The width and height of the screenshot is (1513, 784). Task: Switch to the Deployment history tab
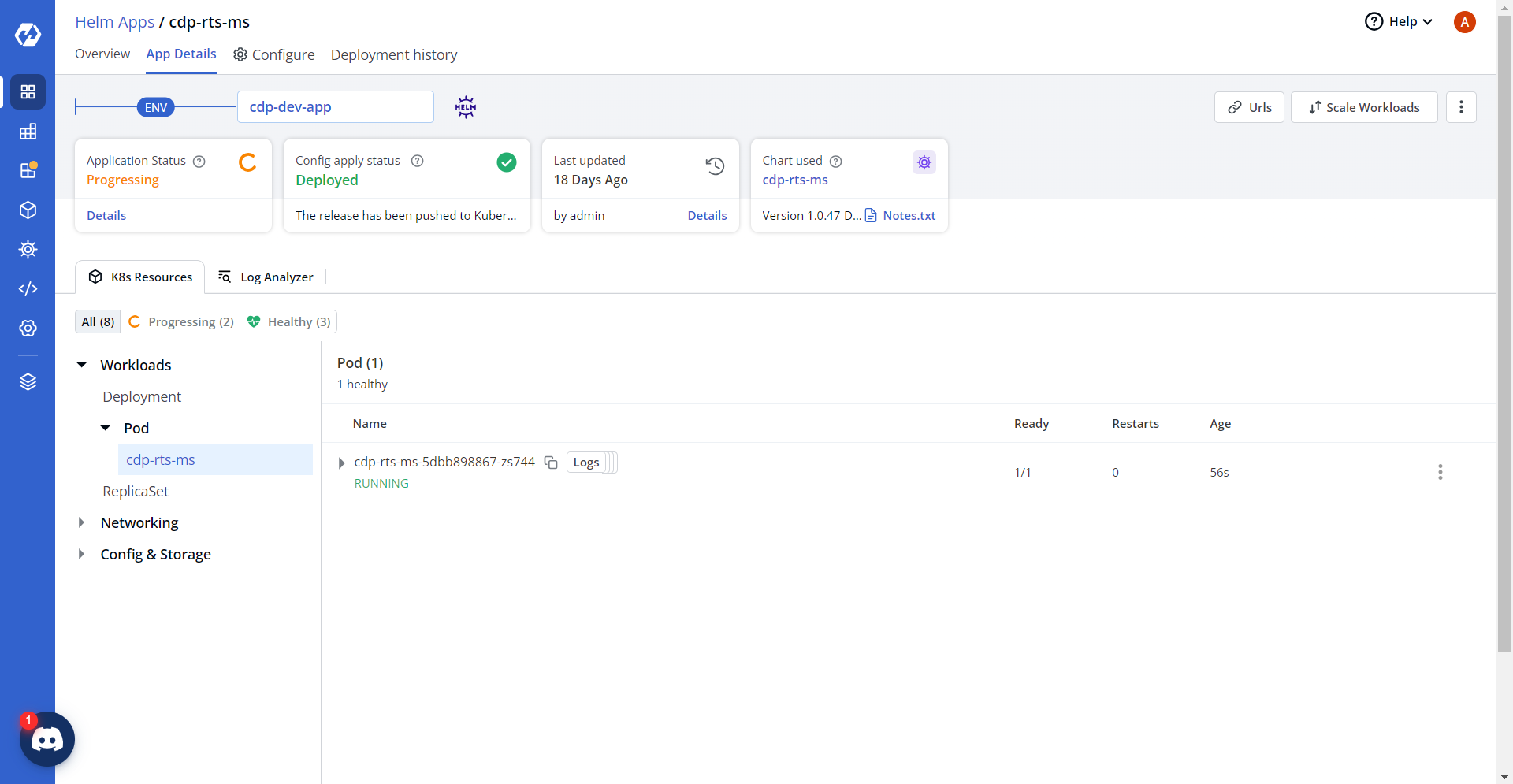coord(393,54)
